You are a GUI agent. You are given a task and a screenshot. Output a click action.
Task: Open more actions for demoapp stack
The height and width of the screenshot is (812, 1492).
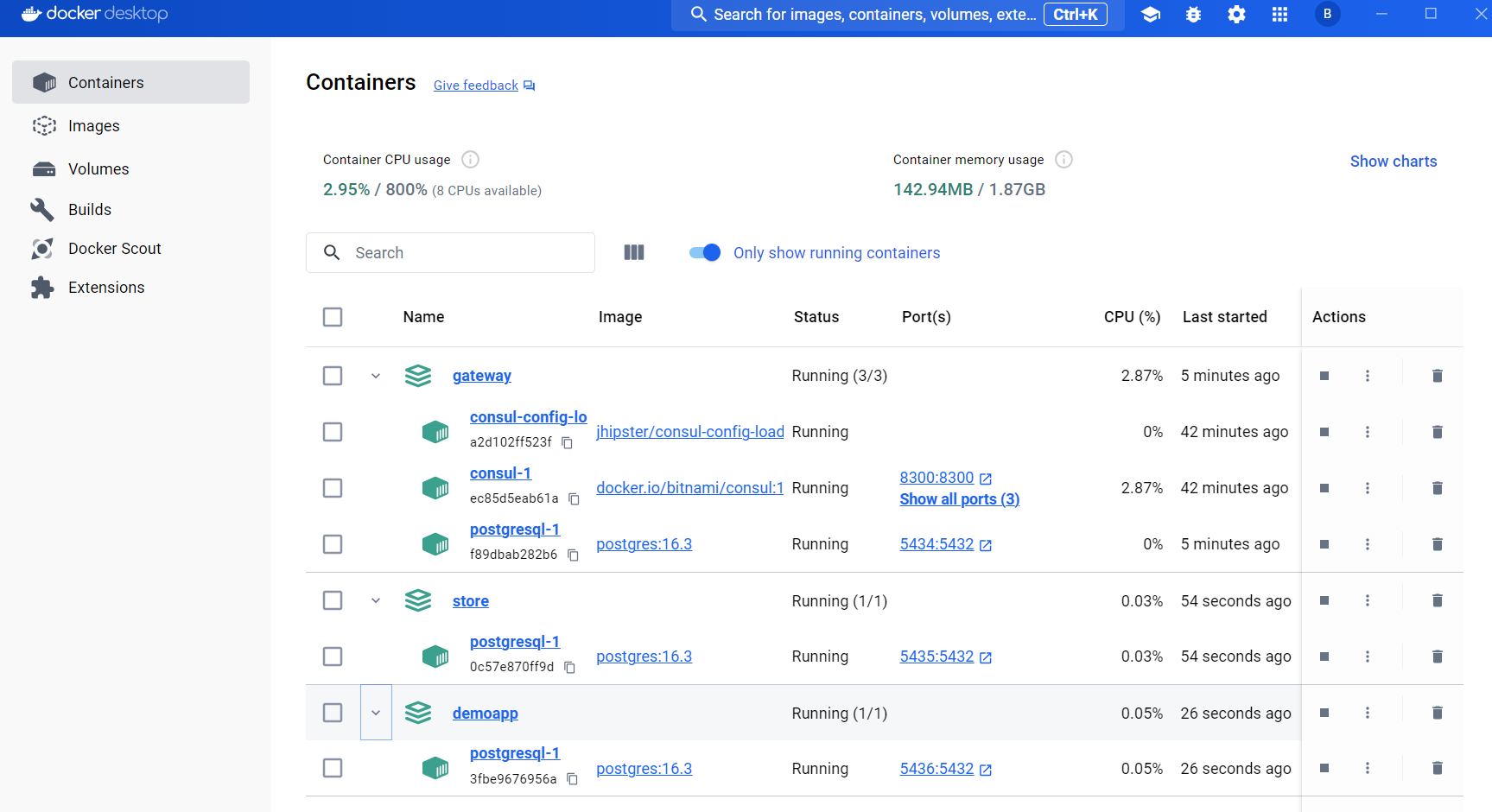pyautogui.click(x=1367, y=713)
